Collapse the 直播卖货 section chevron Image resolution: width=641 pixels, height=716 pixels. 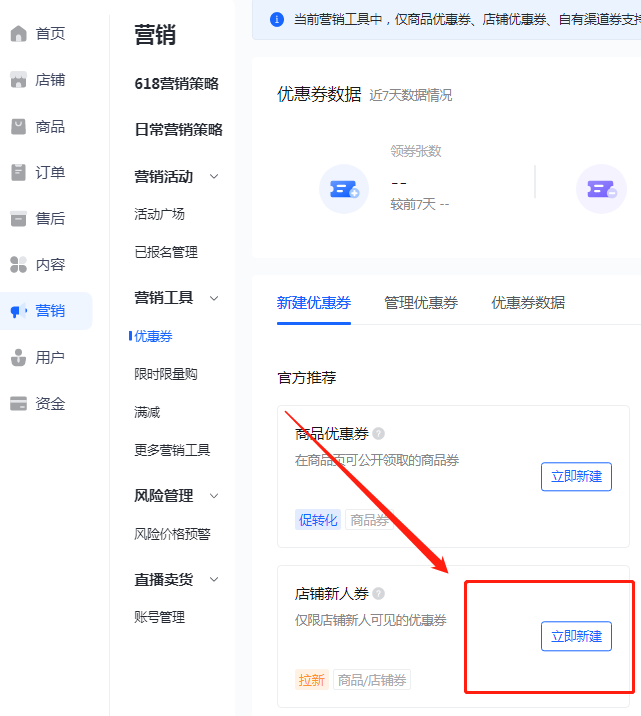click(214, 580)
